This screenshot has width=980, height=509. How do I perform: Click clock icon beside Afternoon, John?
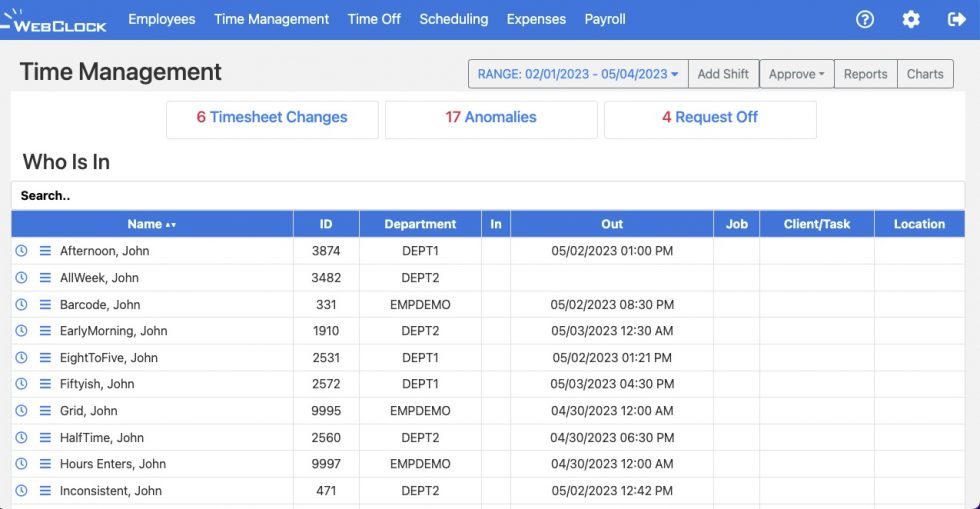point(21,251)
